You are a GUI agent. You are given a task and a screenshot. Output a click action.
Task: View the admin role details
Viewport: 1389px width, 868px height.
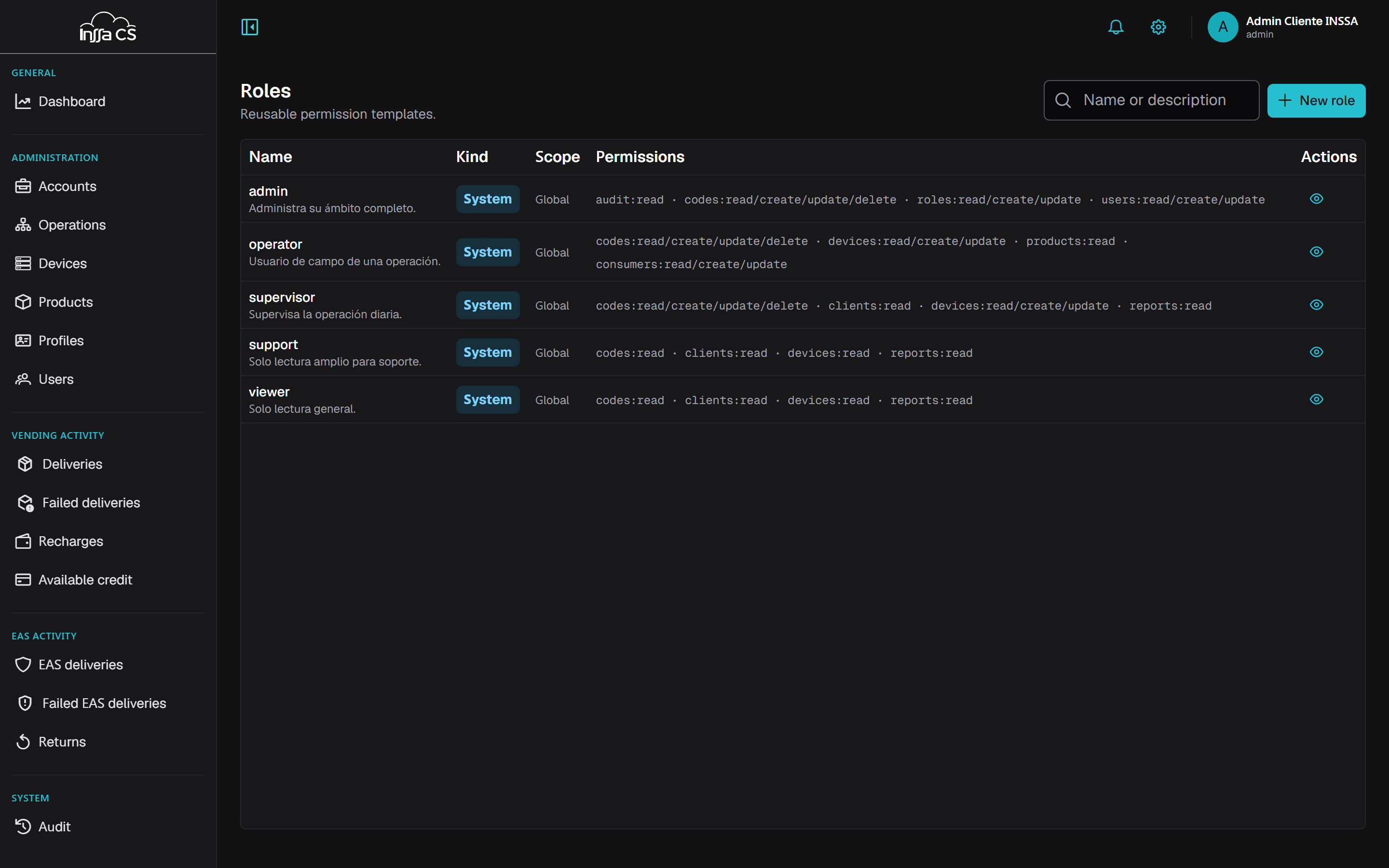[1316, 199]
